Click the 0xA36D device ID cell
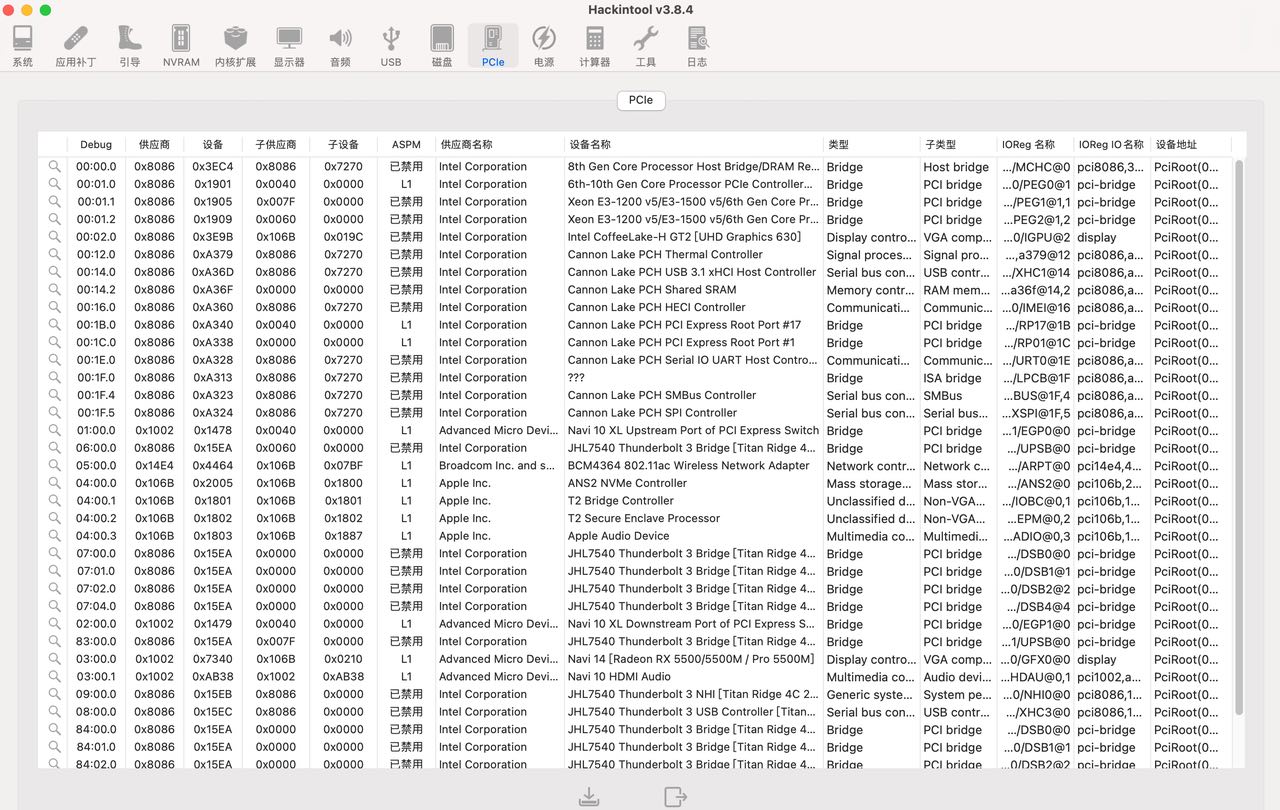Screen dimensions: 1280x810 tap(213, 272)
